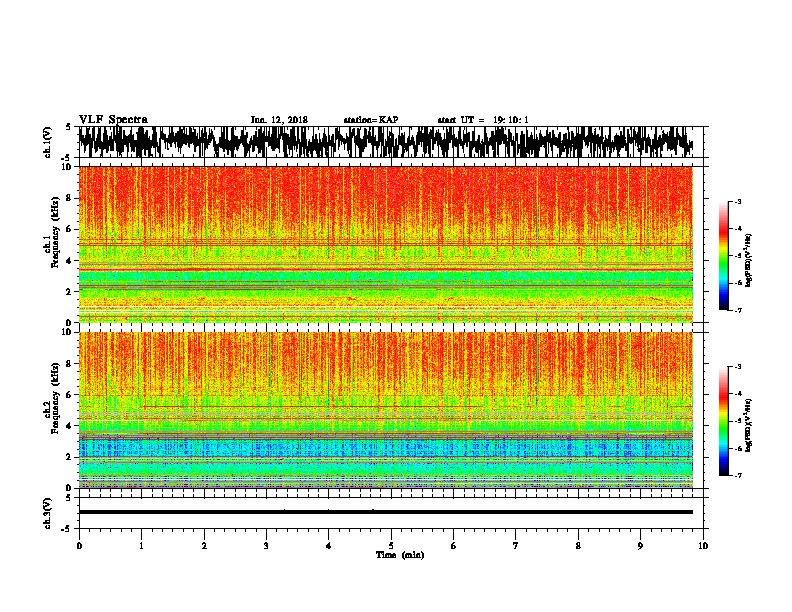
Task: Click the ch.1 colorbar log(PSD) label
Action: (x=749, y=260)
